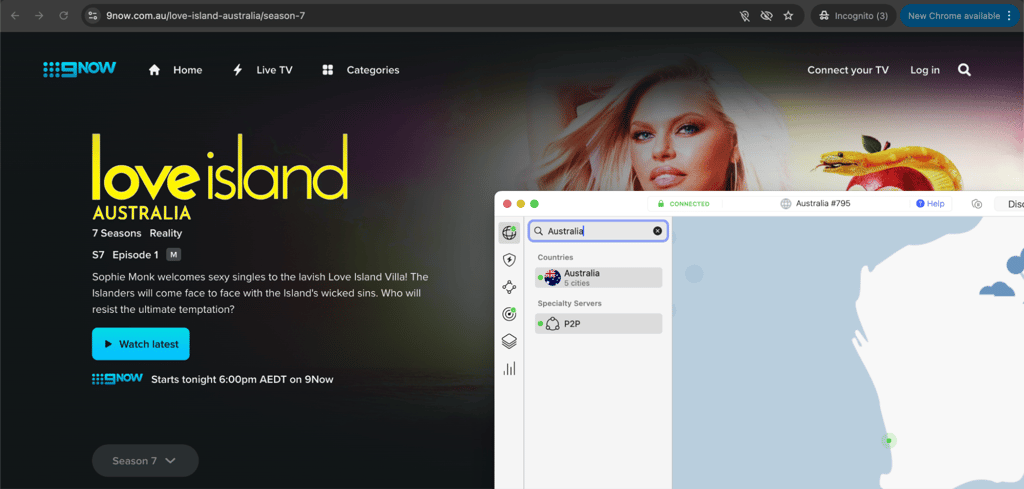
Task: Open the Dark Web Monitor target icon
Action: [509, 314]
